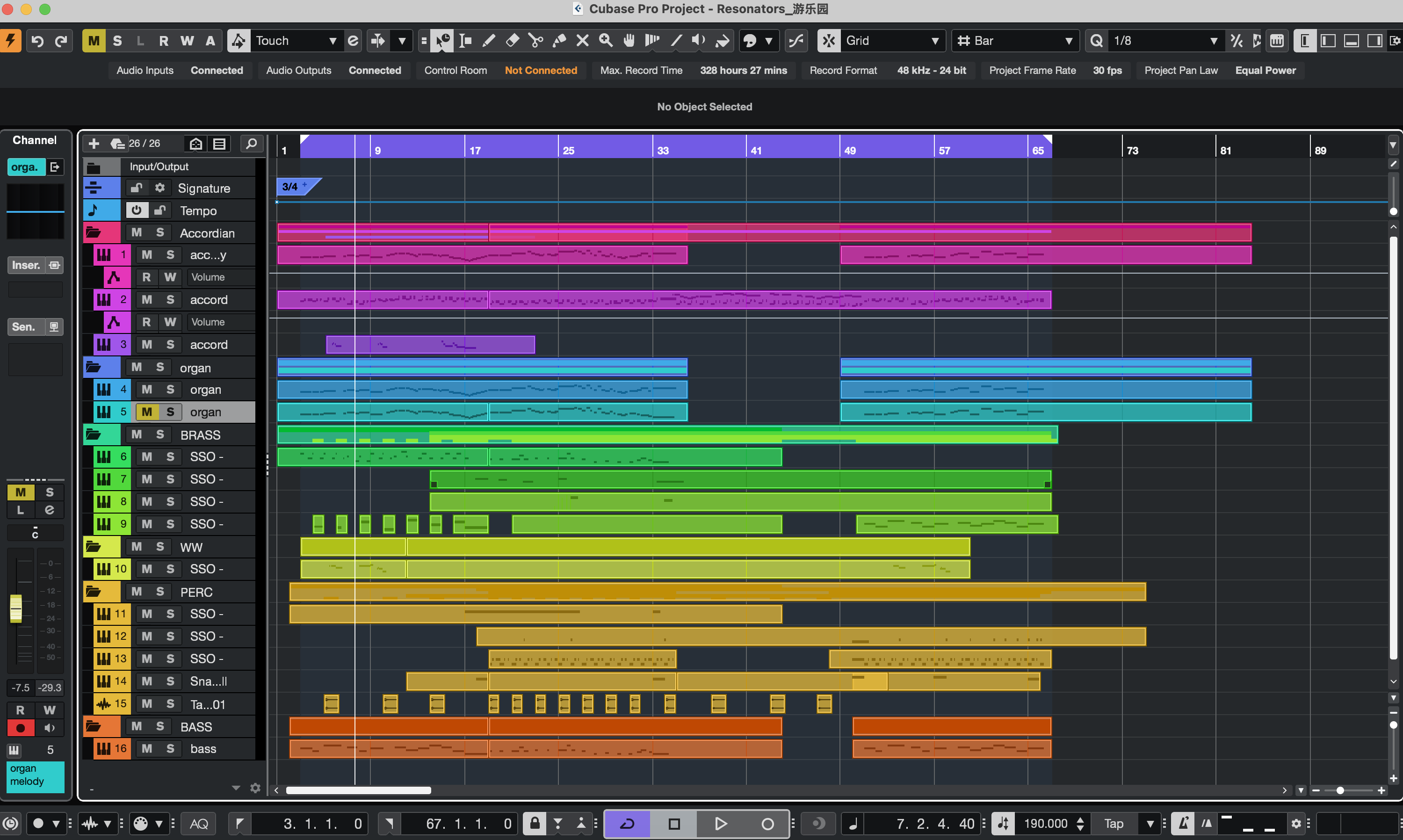Toggle the Cycle loop button
Screen dimensions: 1403x840
click(x=627, y=824)
